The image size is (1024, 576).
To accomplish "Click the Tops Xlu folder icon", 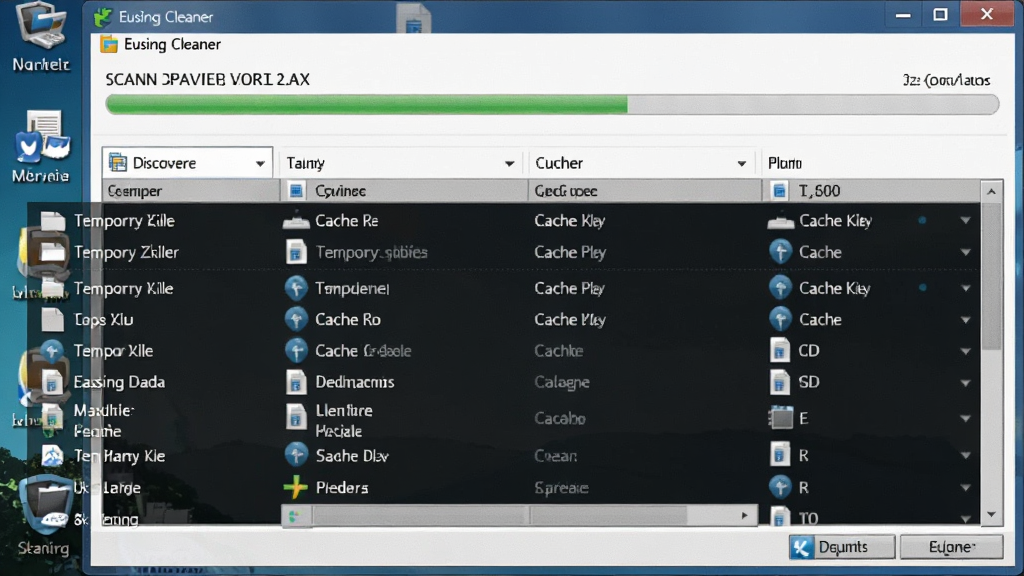I will click(x=52, y=319).
